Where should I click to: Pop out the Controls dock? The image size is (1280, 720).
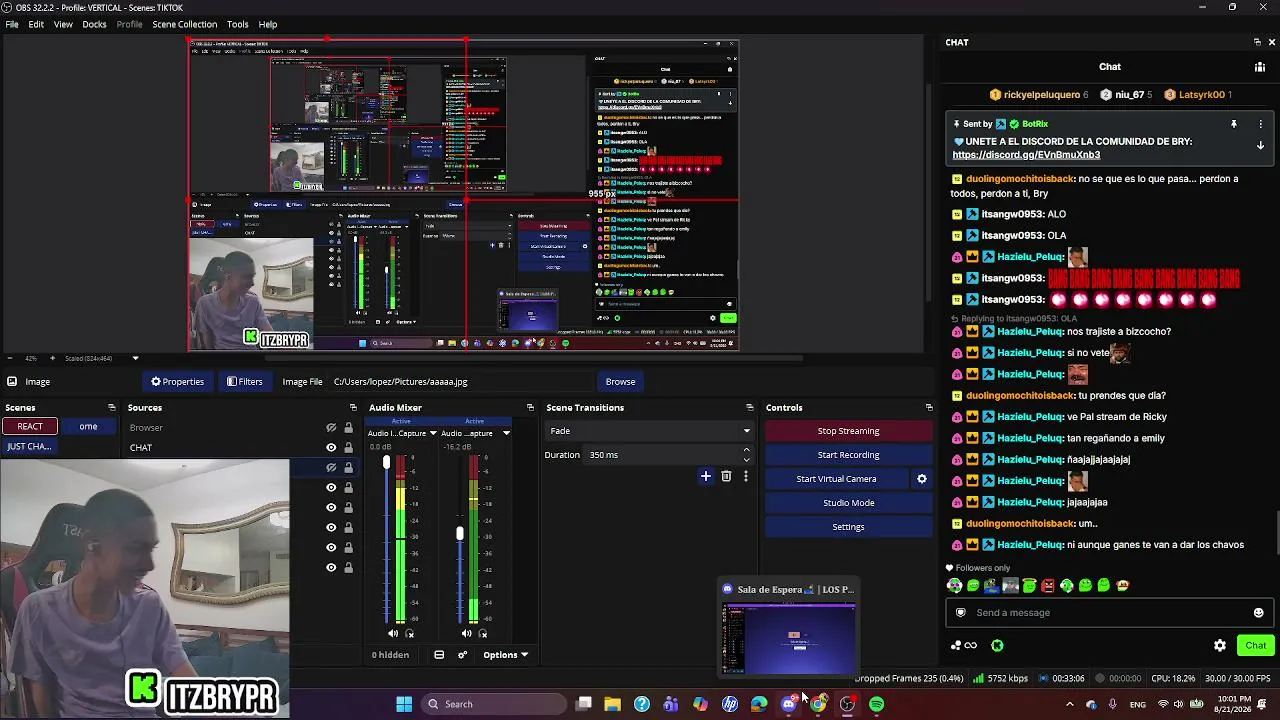(x=929, y=408)
